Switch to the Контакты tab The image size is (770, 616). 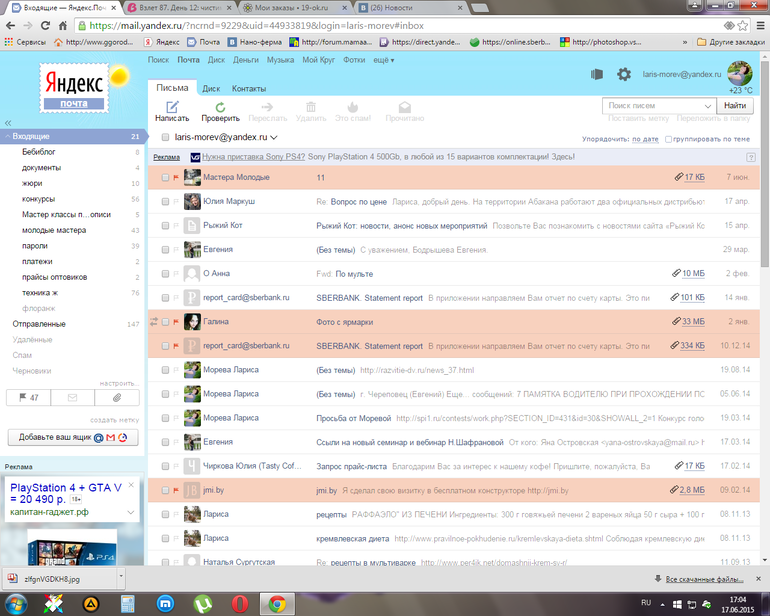click(248, 88)
